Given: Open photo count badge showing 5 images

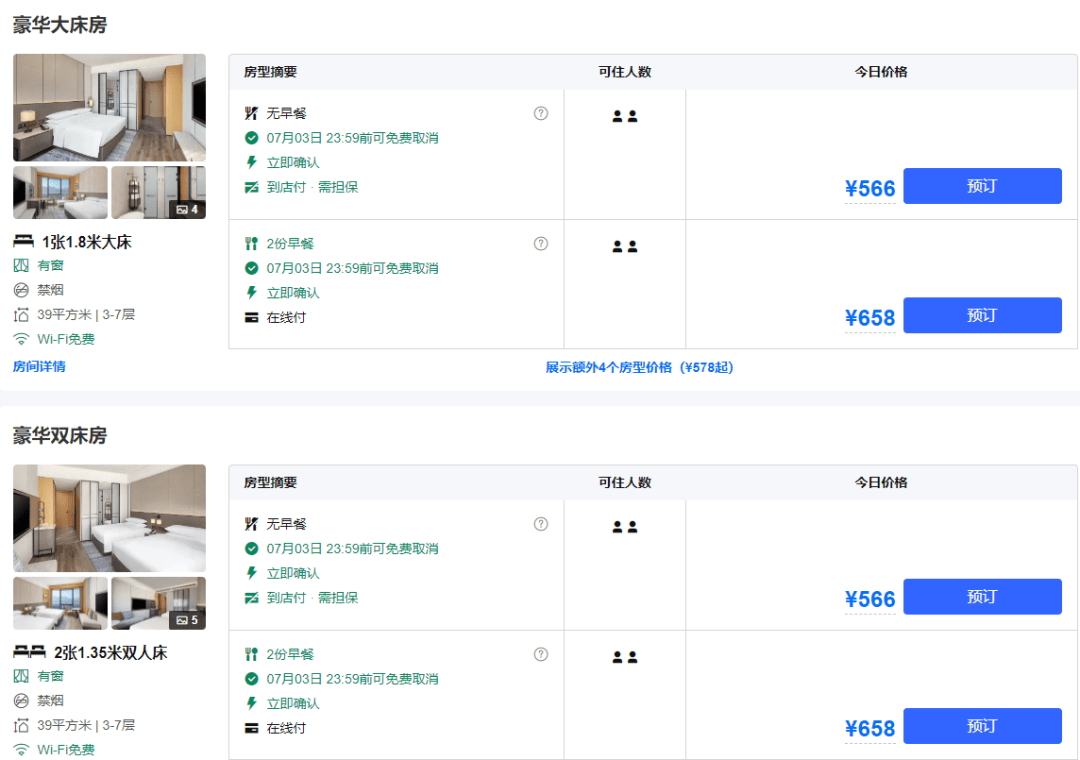Looking at the screenshot, I should click(x=187, y=620).
